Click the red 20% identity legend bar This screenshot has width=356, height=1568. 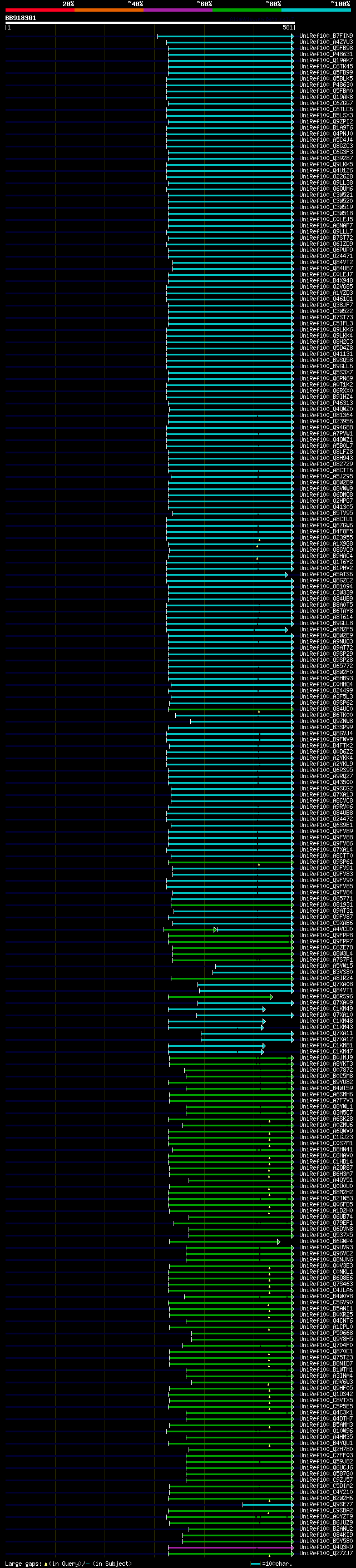39,10
